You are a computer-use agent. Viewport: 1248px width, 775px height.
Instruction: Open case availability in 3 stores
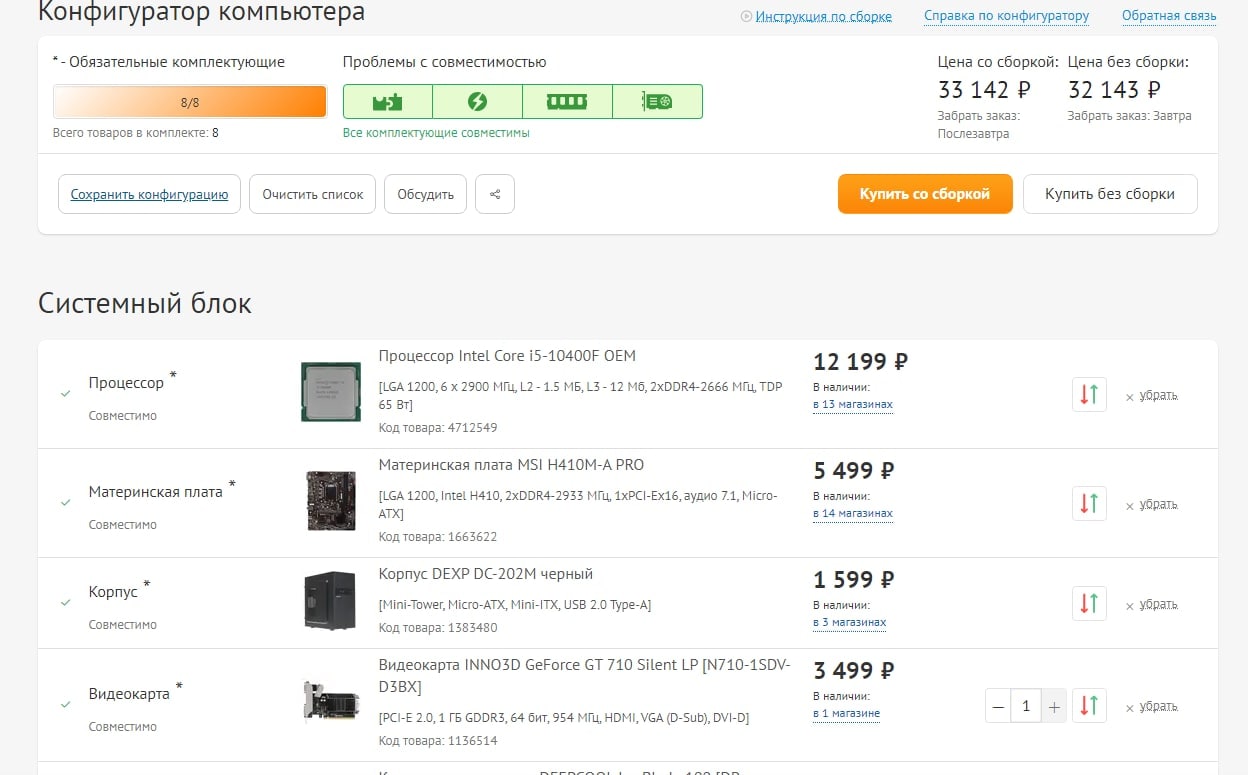(849, 623)
